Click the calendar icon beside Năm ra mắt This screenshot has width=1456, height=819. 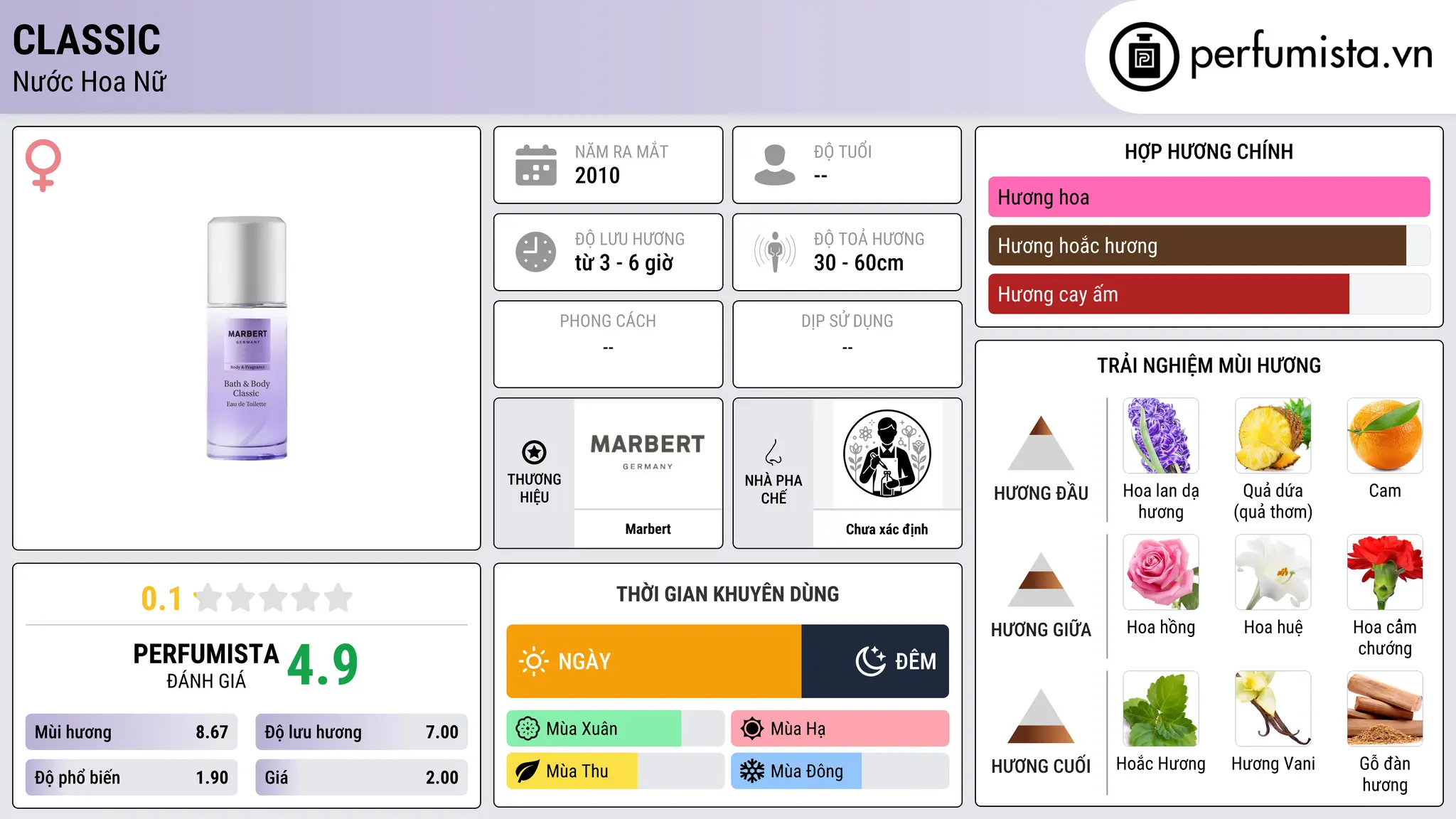point(536,165)
